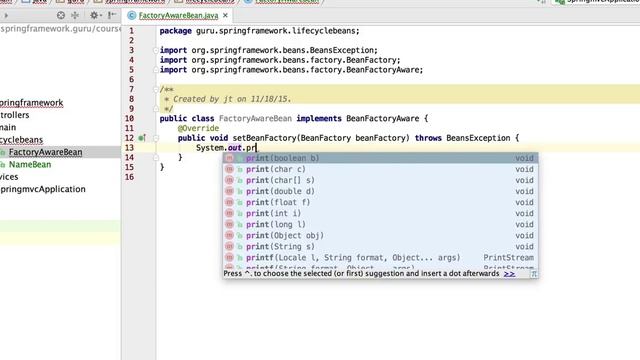Click line number 13 in gutter
This screenshot has height=360, width=640.
coord(129,148)
